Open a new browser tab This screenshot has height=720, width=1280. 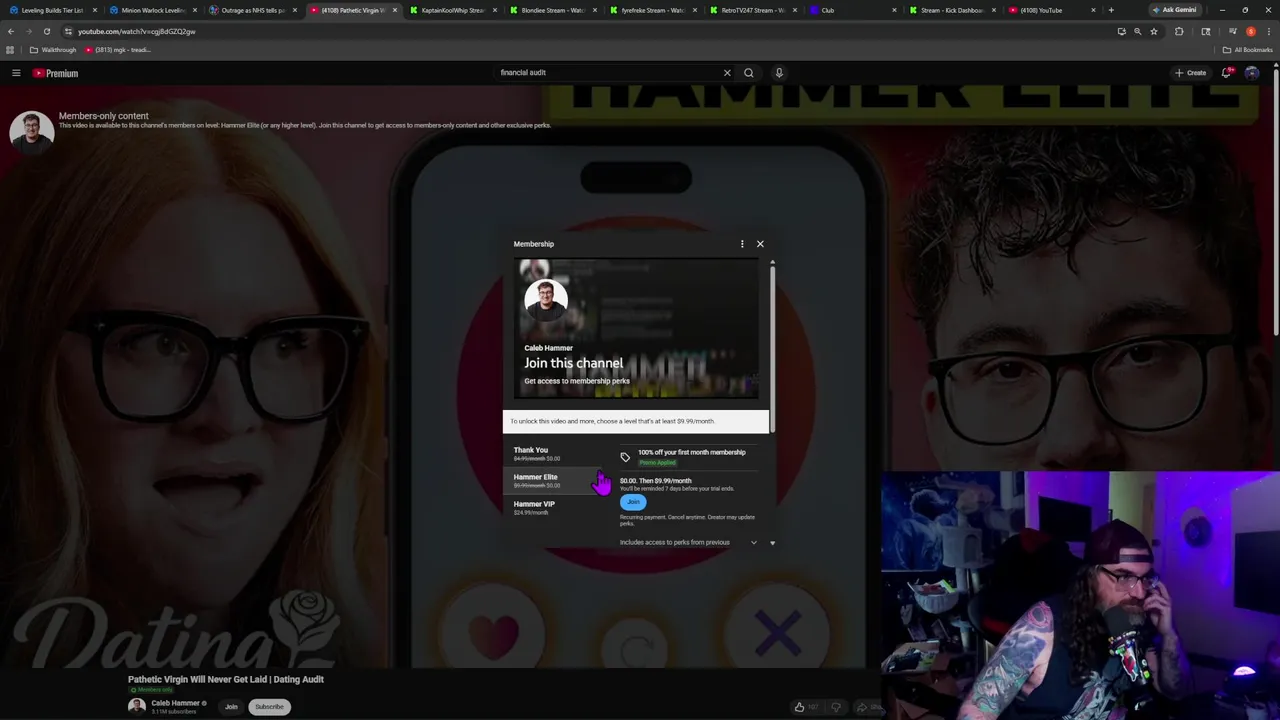pos(1111,10)
